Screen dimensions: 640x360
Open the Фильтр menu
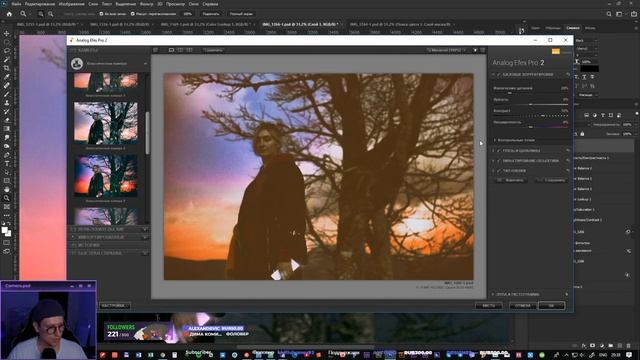(x=147, y=4)
